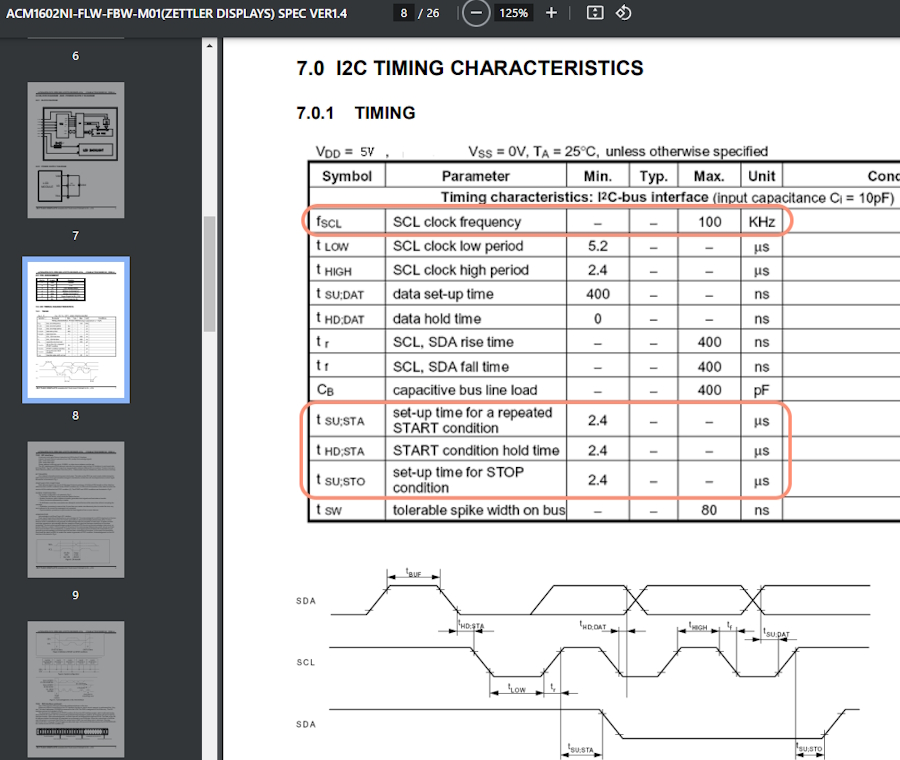Click the fit to page icon
Viewport: 900px width, 760px height.
[595, 13]
